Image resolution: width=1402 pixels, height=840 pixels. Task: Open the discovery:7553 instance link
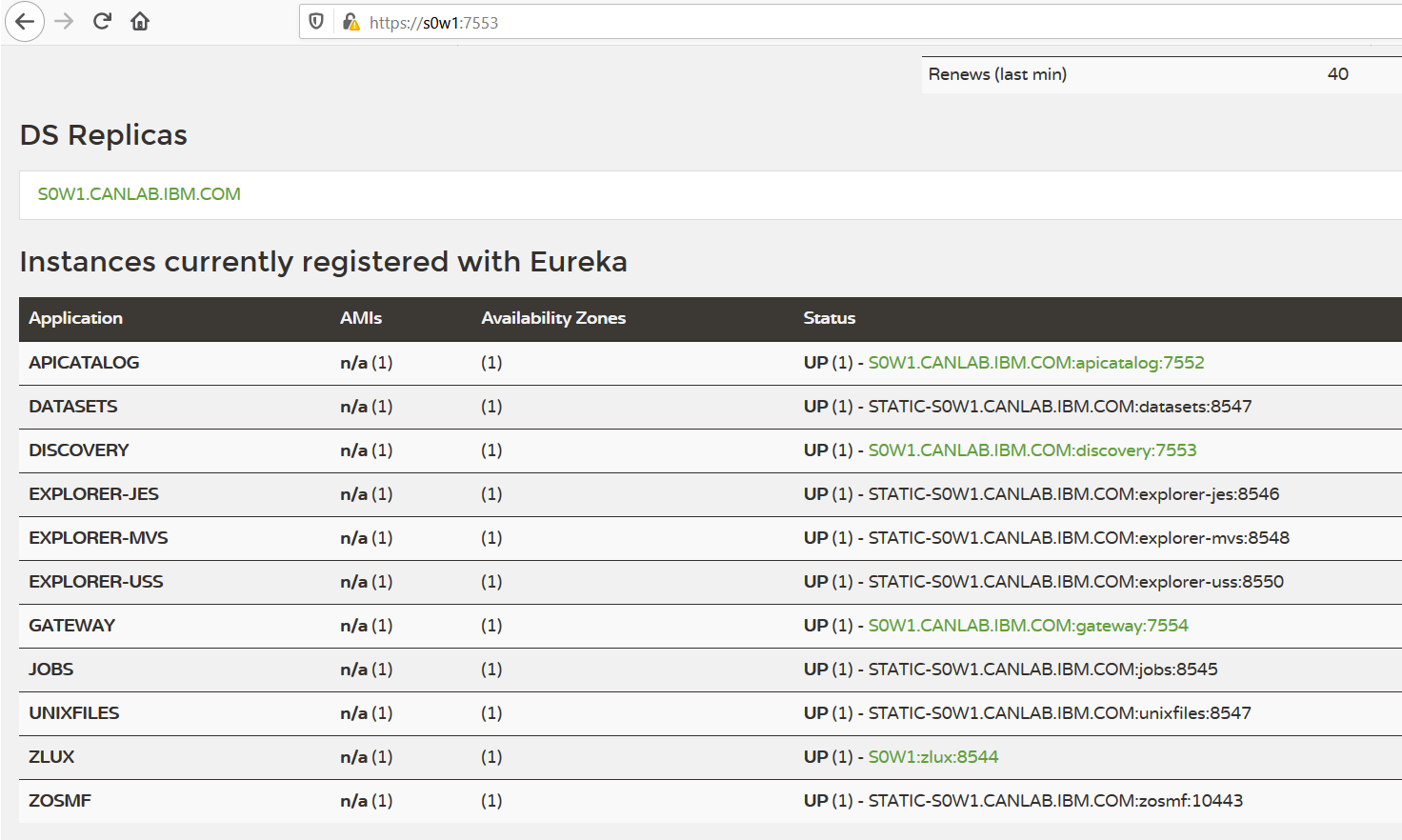pos(1031,450)
